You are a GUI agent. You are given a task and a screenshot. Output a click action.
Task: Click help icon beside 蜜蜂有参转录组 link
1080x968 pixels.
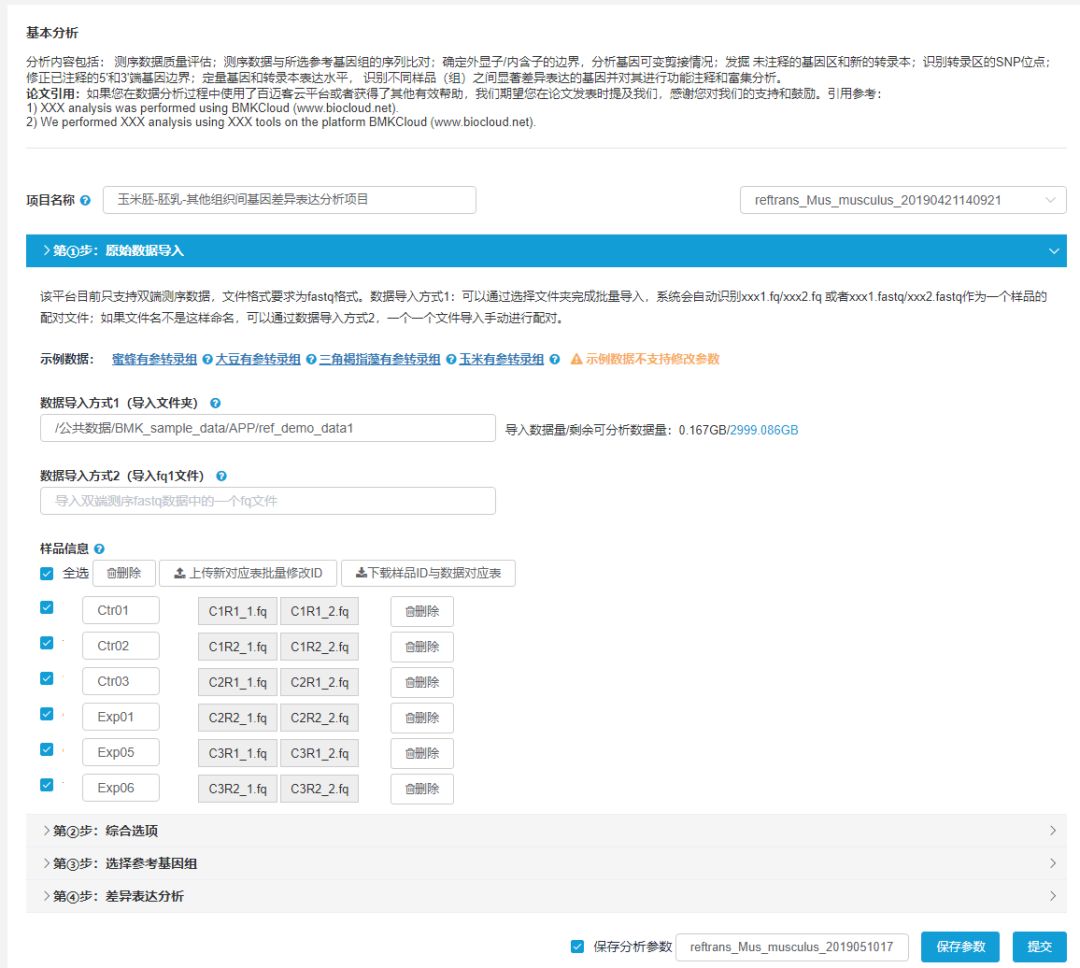click(x=207, y=360)
